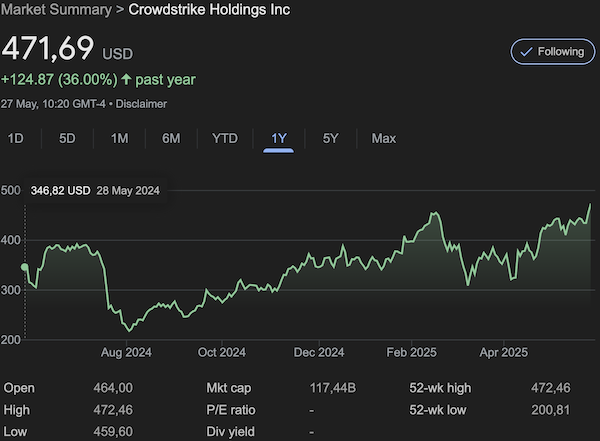Viewport: 600px width, 441px height.
Task: Click the Feb 2025 axis label
Action: tap(411, 352)
